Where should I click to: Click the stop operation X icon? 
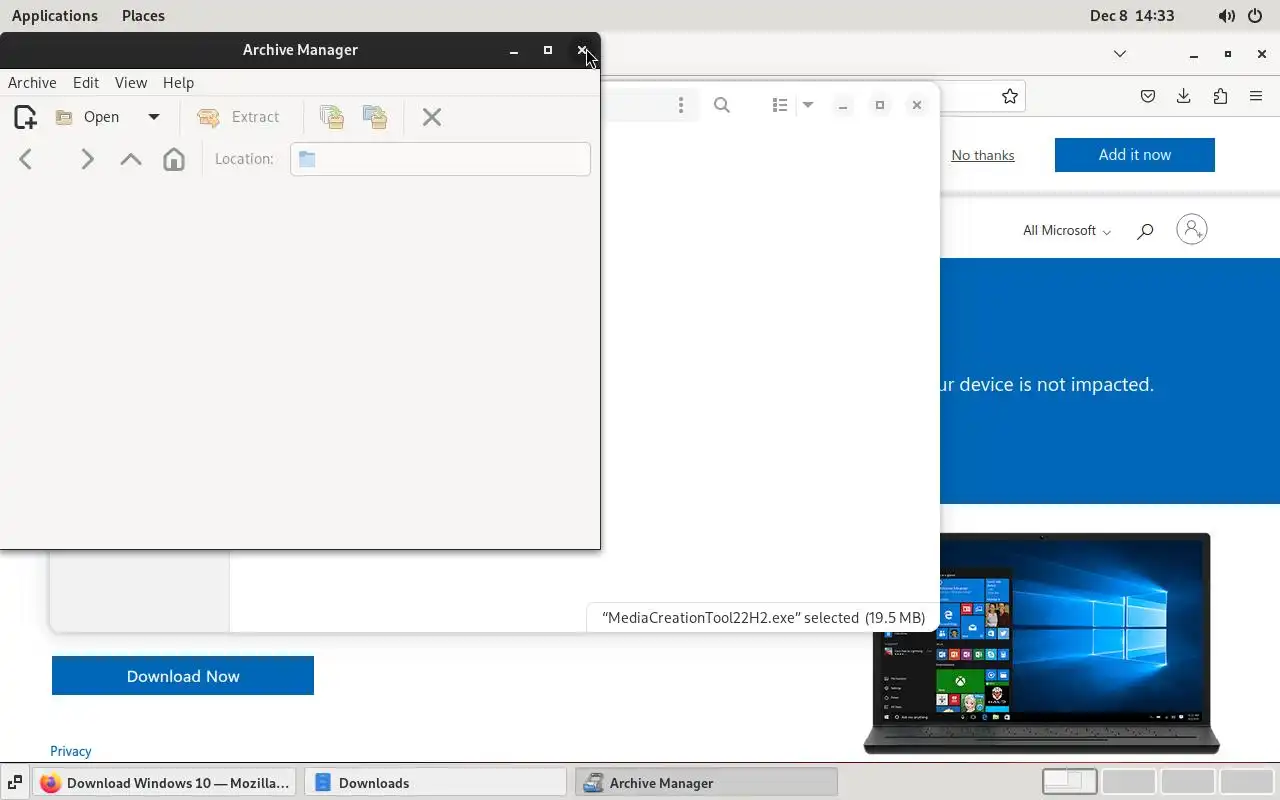tap(432, 117)
